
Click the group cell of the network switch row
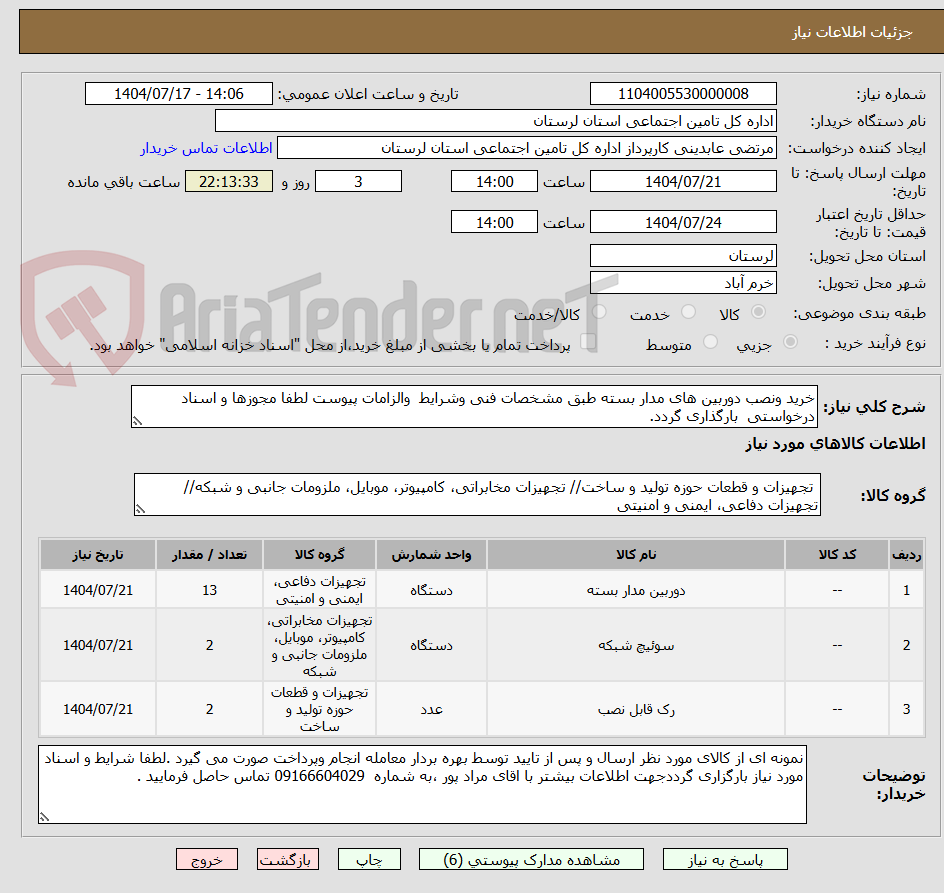[x=319, y=646]
